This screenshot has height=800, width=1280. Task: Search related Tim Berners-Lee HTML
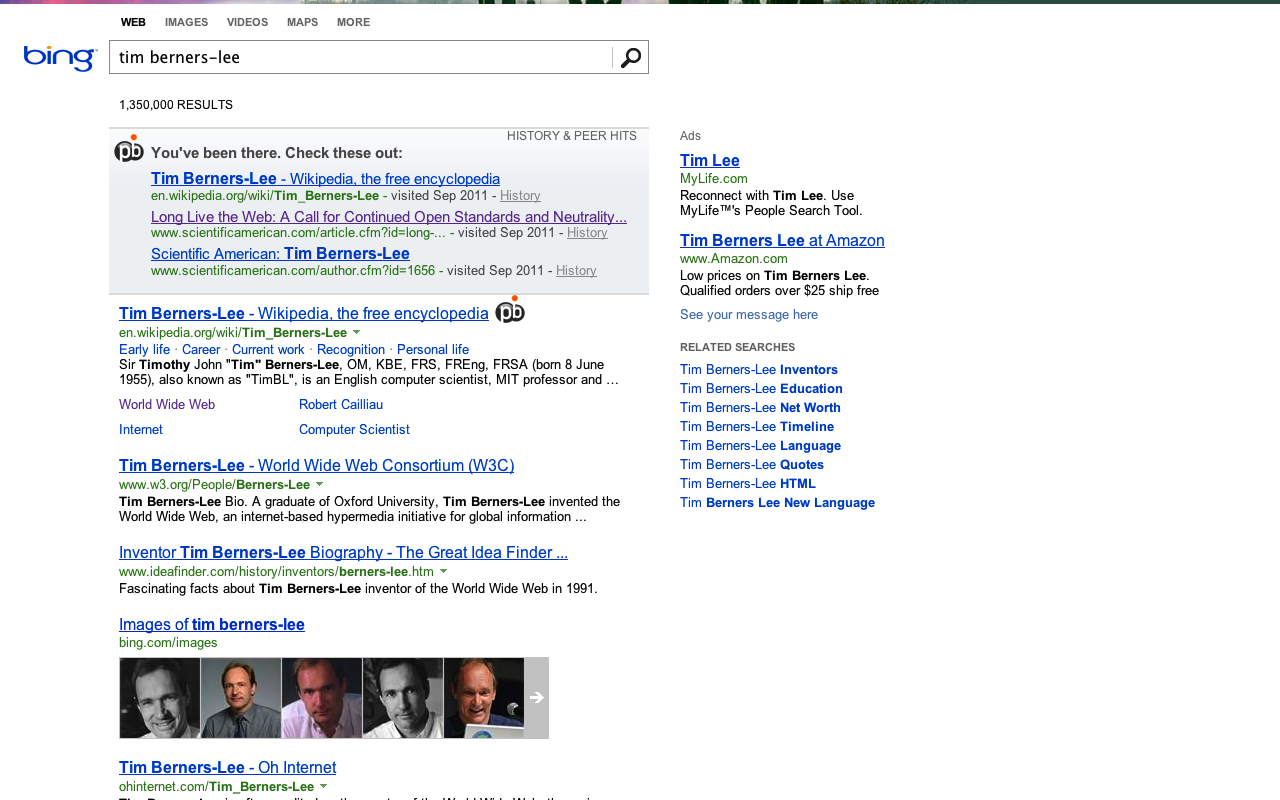pyautogui.click(x=748, y=484)
